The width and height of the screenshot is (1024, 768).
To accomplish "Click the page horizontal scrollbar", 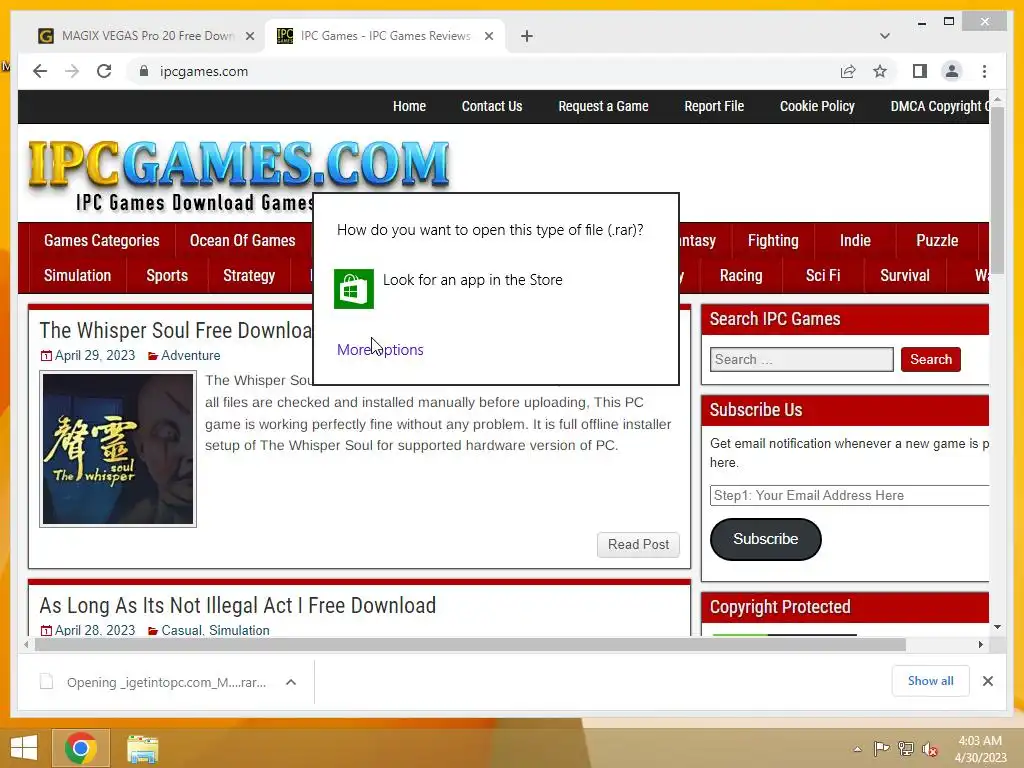I will pos(470,645).
